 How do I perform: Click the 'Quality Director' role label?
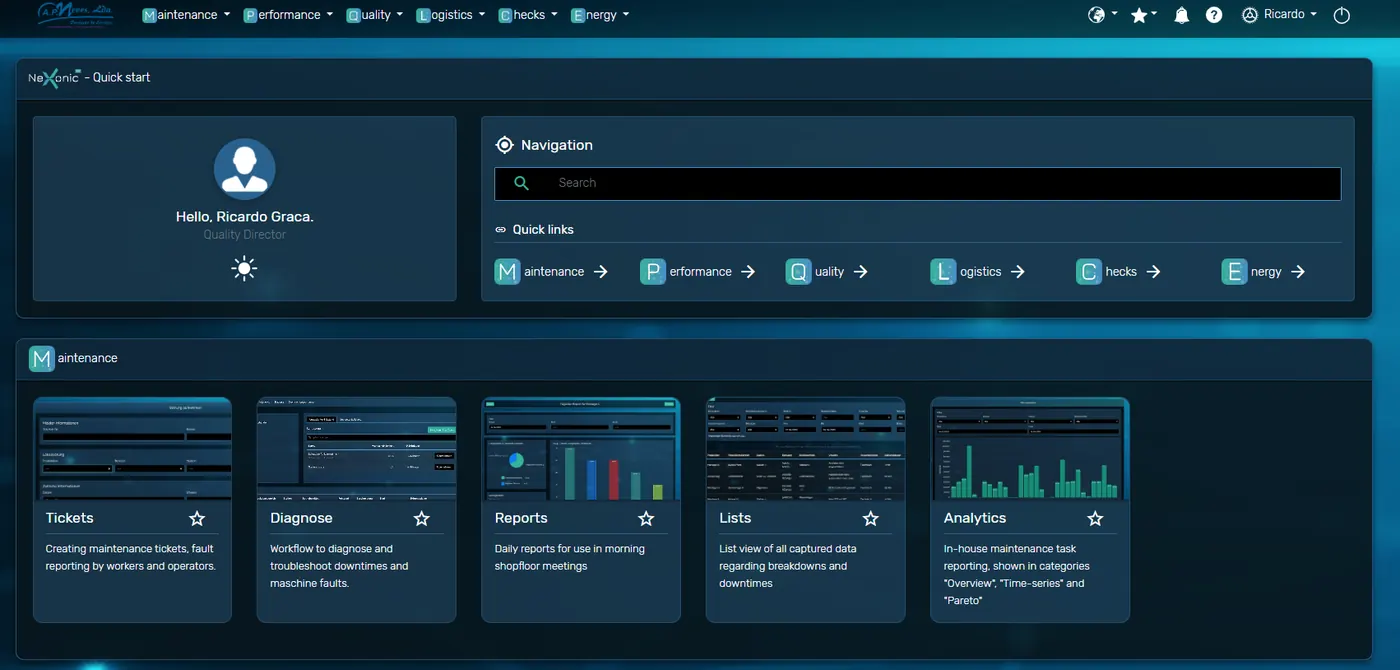245,235
